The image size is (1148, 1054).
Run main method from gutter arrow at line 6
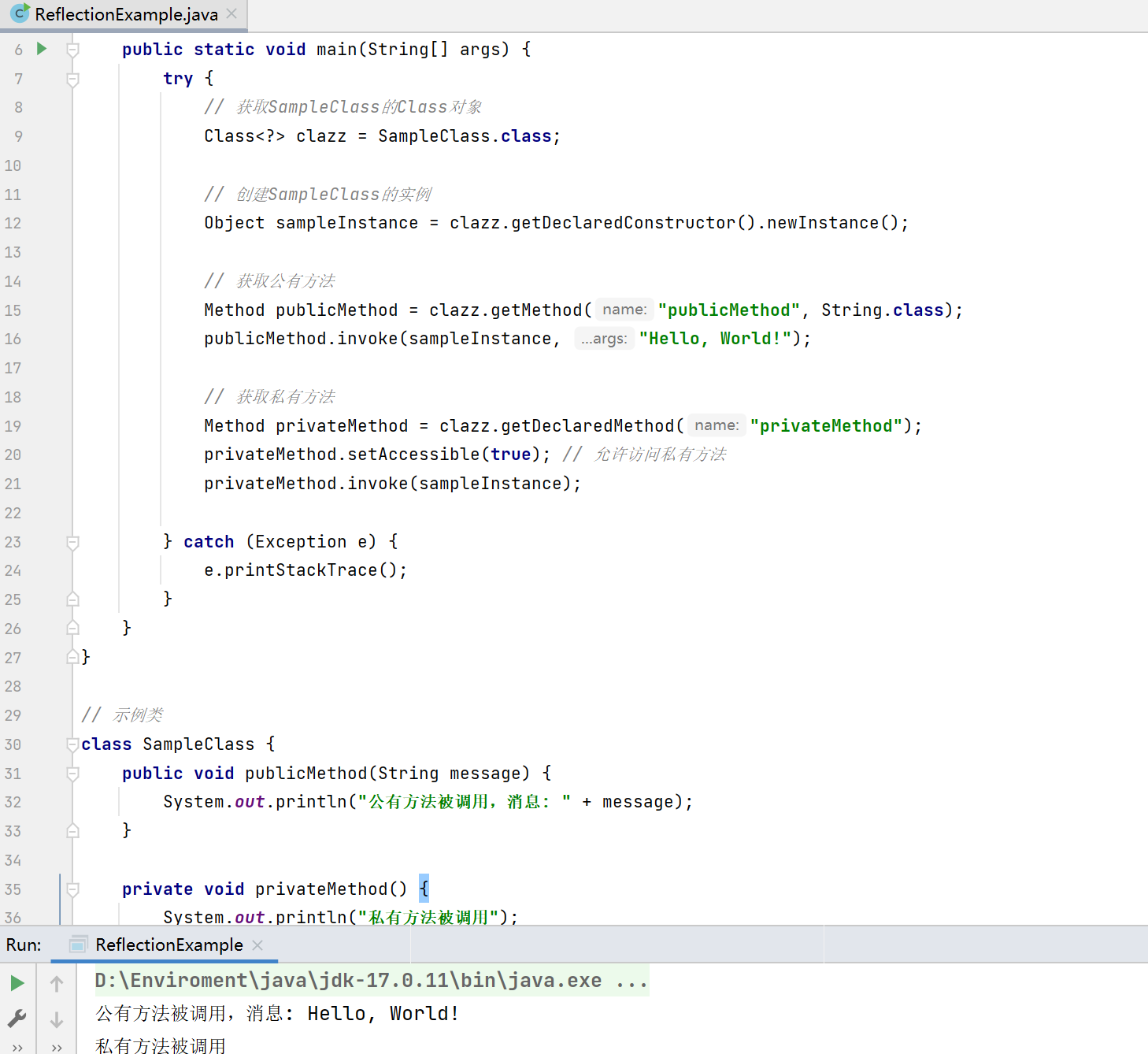click(42, 49)
